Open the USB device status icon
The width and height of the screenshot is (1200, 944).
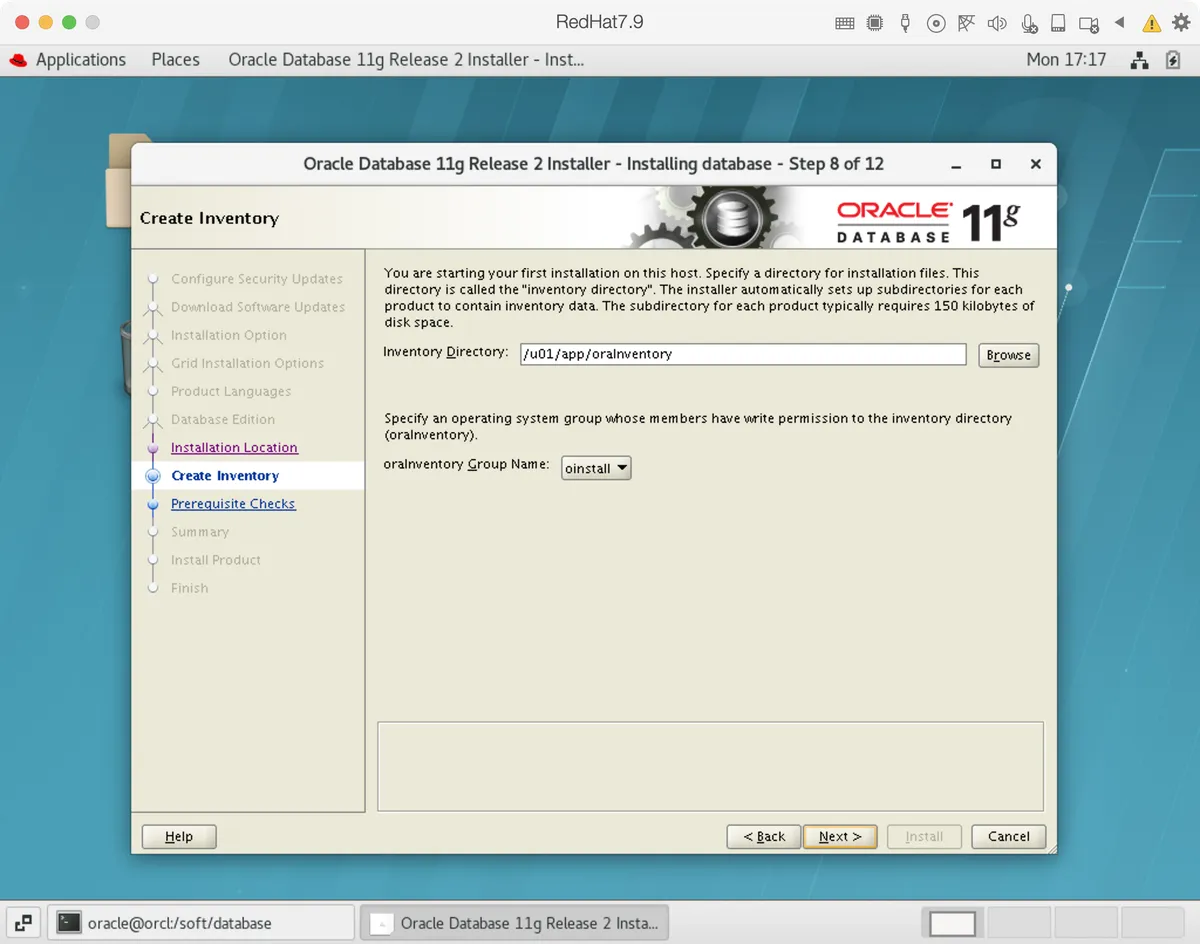point(905,22)
